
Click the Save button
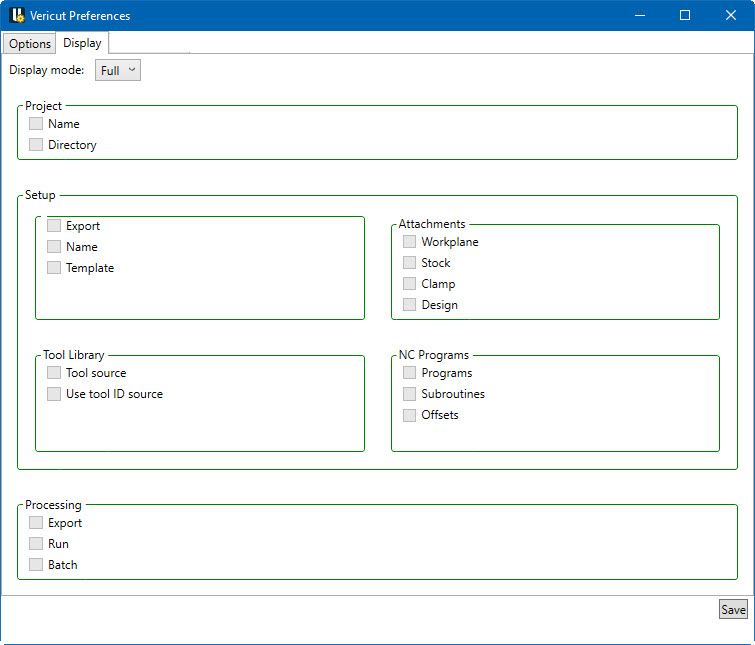coord(733,610)
